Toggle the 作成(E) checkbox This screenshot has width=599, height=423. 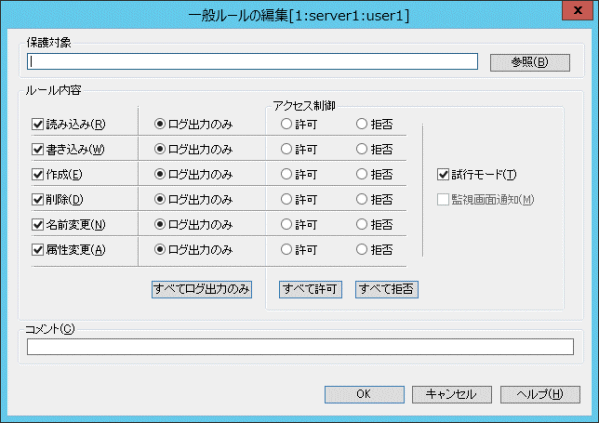tap(38, 174)
